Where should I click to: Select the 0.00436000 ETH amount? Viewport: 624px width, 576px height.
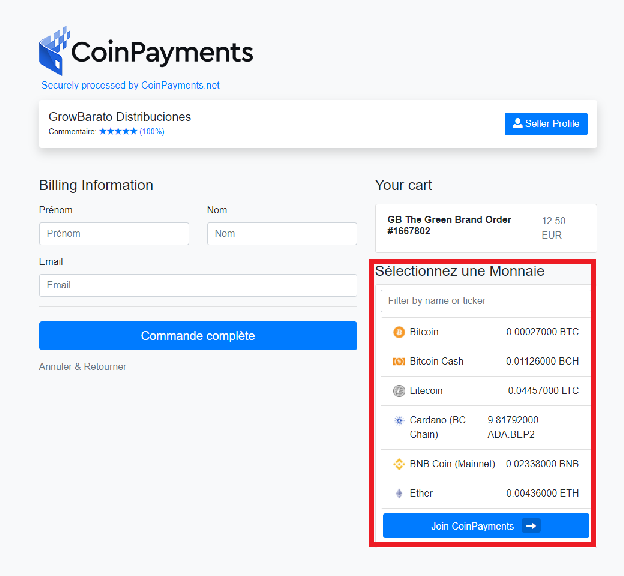tap(542, 494)
